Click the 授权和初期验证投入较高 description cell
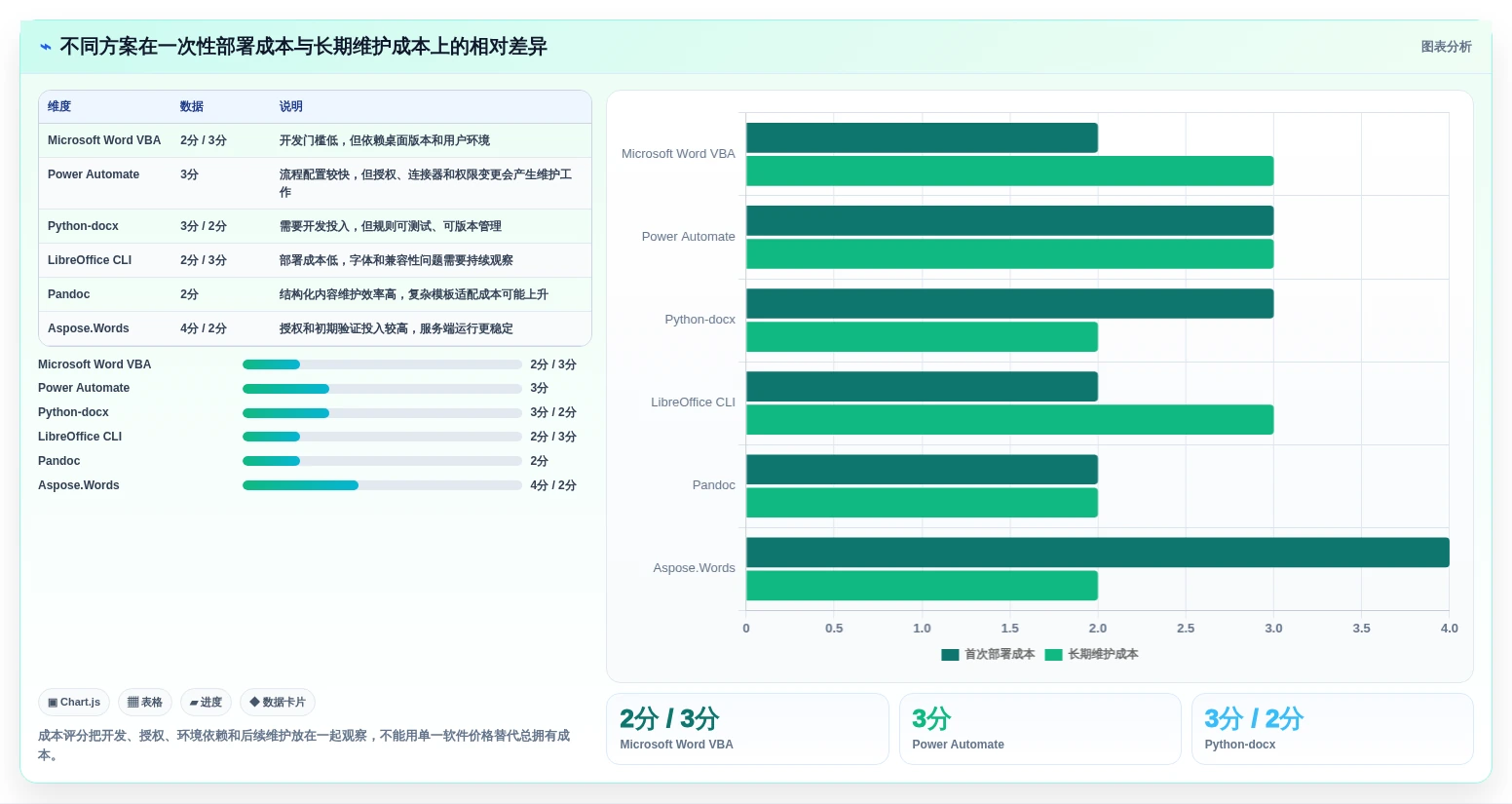The width and height of the screenshot is (1512, 804). pos(397,328)
